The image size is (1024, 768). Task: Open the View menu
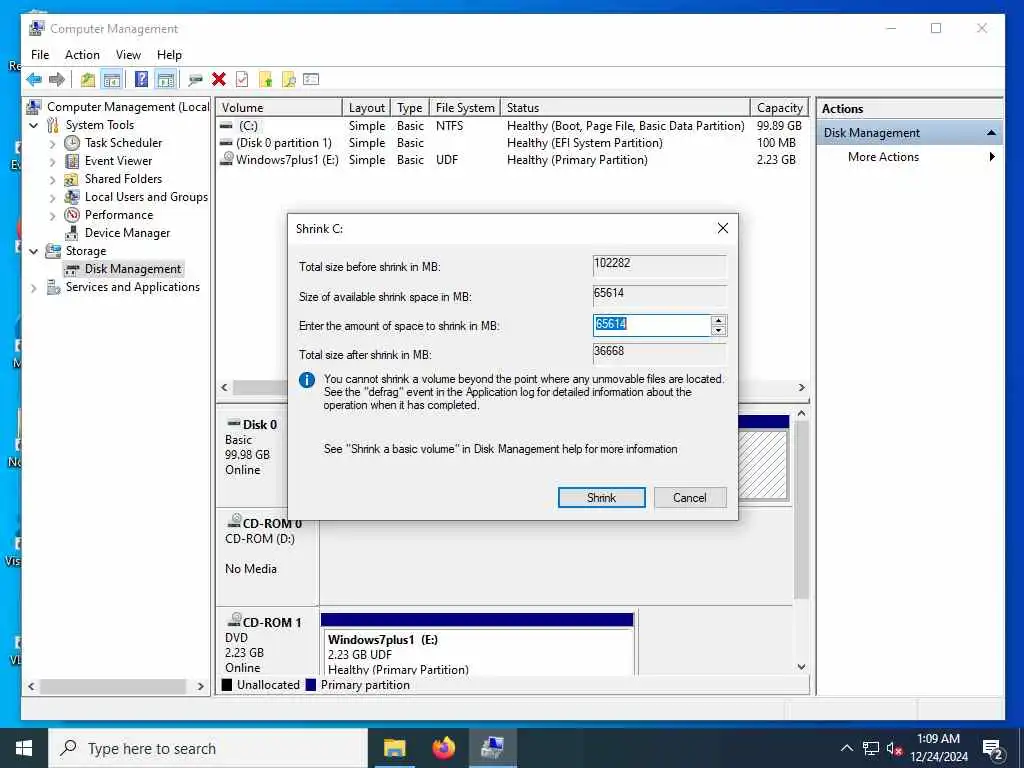pos(128,55)
